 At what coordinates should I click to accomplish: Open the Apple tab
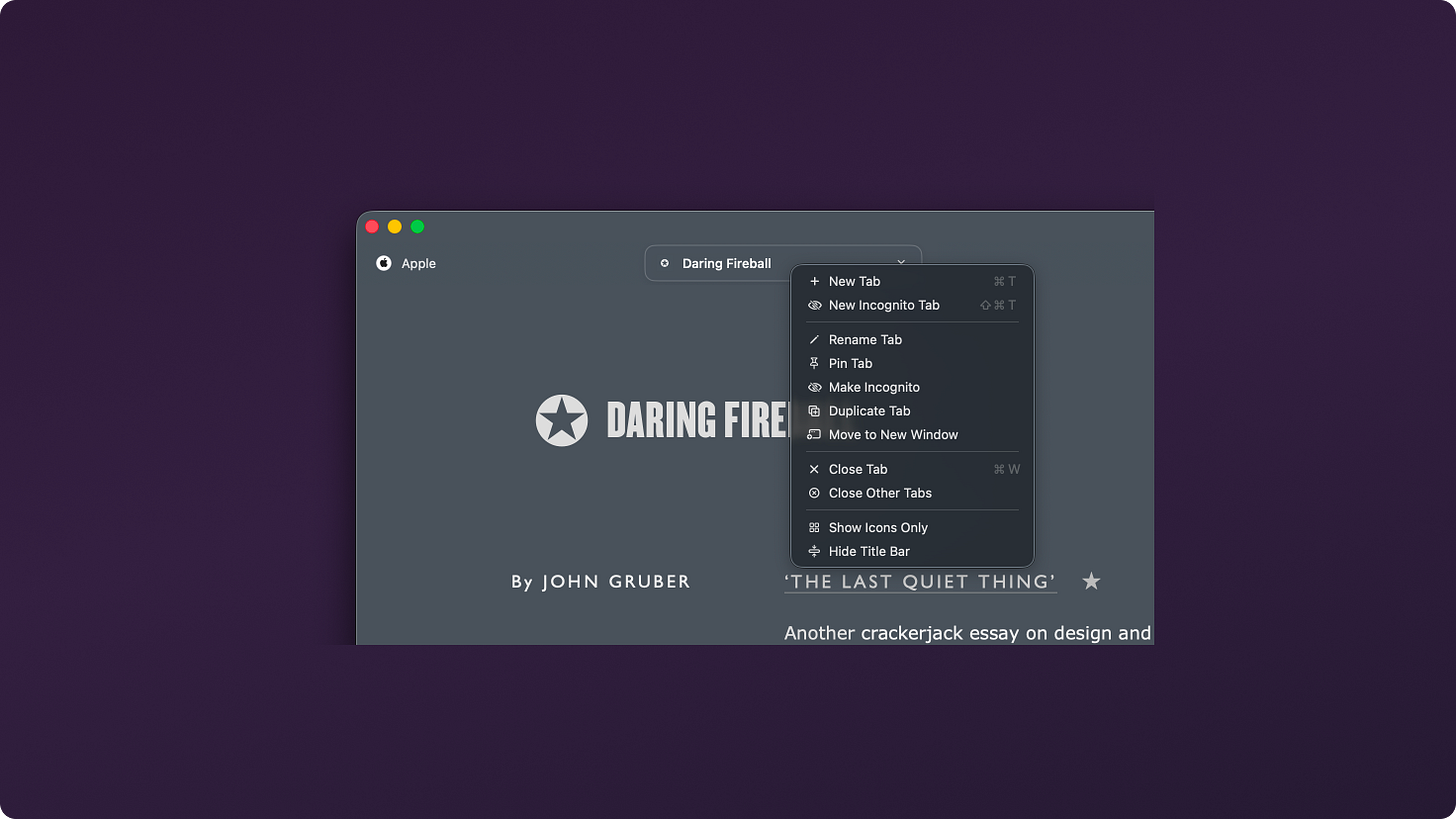tap(406, 263)
